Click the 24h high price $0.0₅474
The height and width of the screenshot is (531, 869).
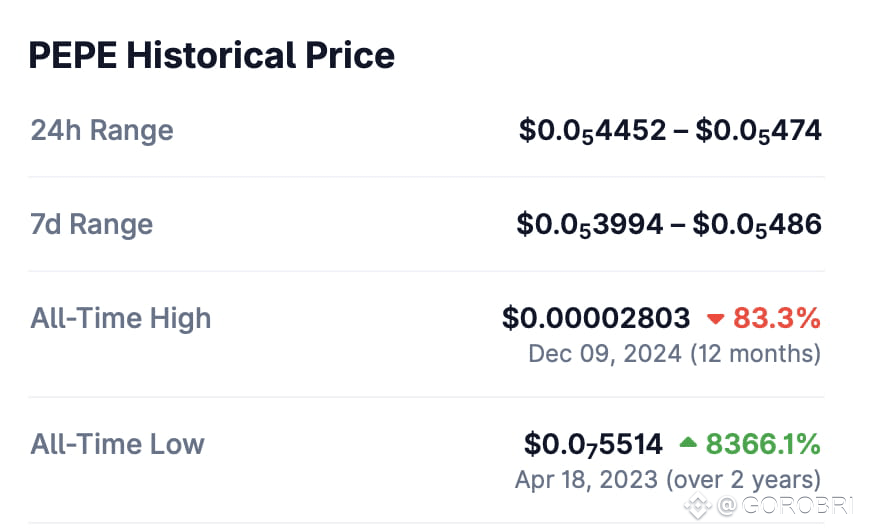pyautogui.click(x=758, y=131)
